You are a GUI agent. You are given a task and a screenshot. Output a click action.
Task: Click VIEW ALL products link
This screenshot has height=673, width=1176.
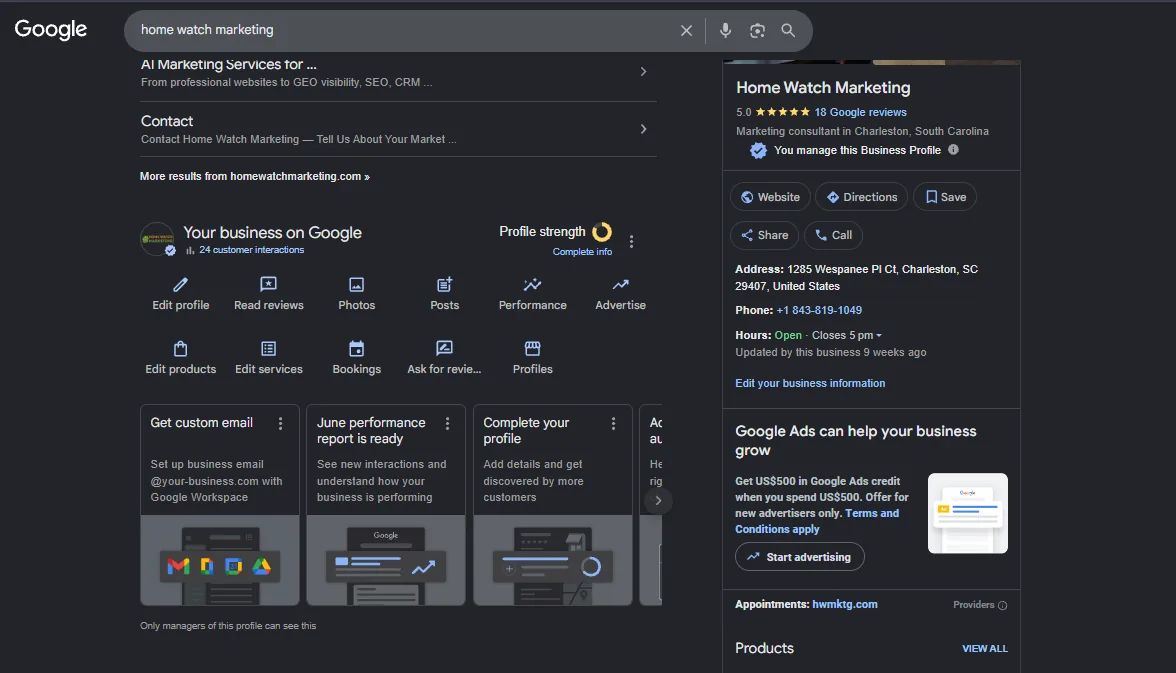985,648
